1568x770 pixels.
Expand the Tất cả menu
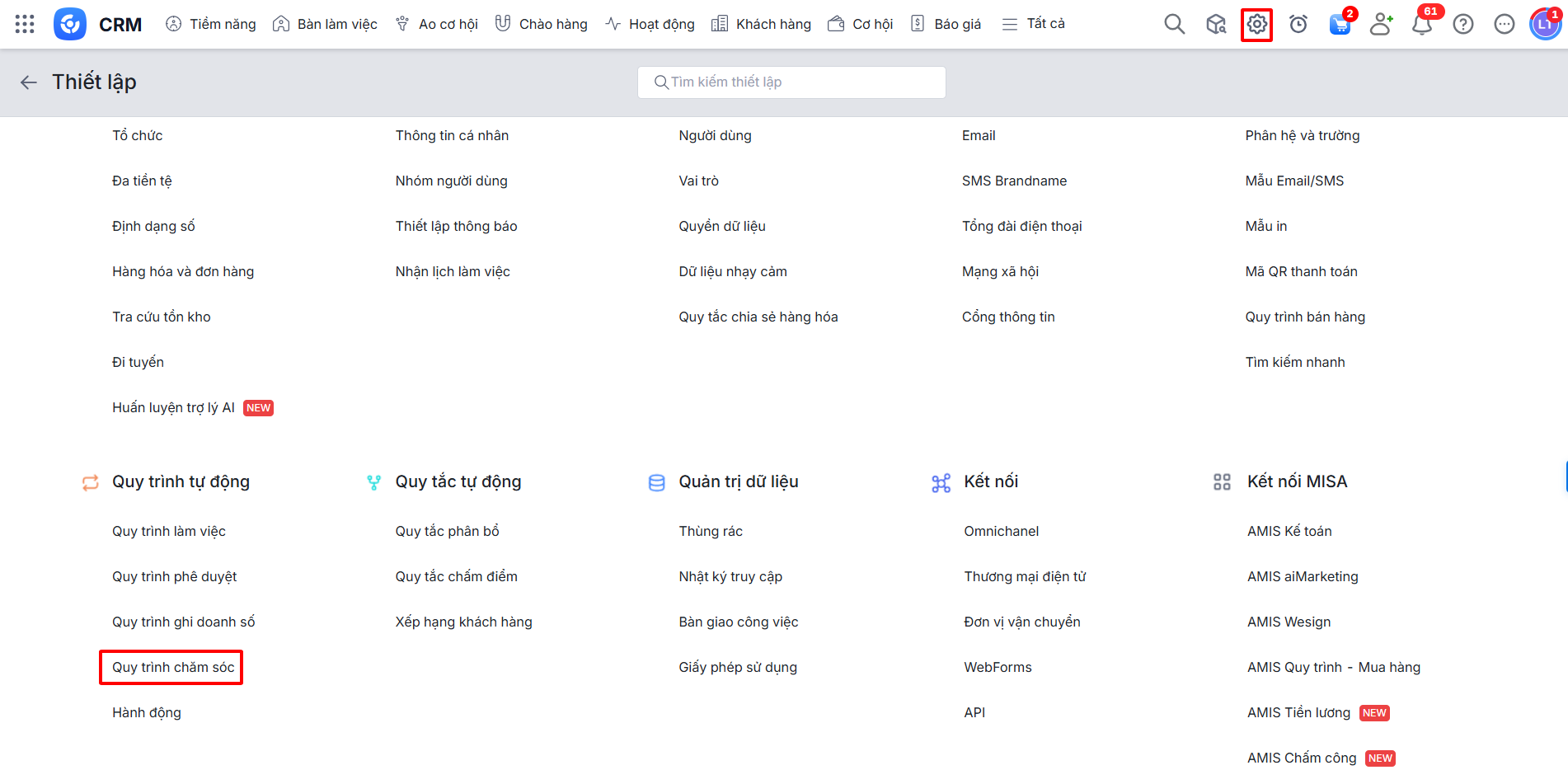point(1033,24)
